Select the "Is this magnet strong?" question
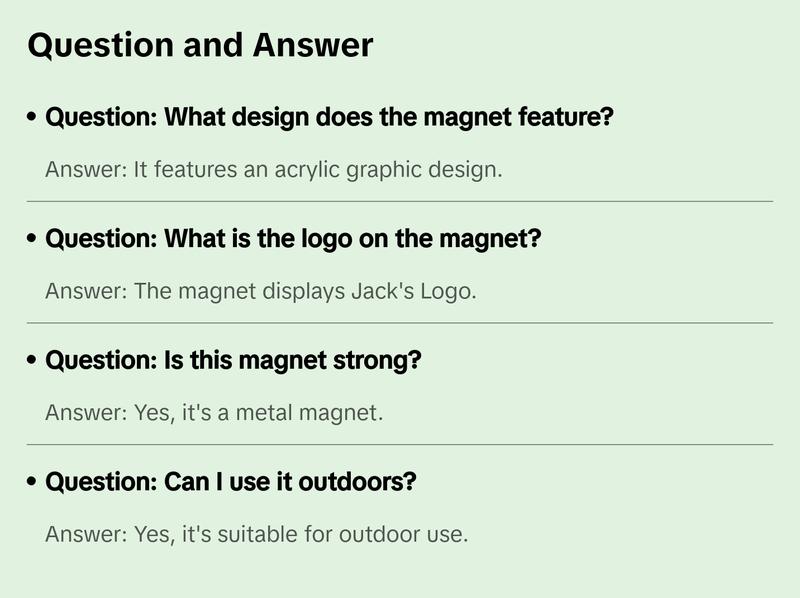Viewport: 800px width, 598px height. [233, 361]
